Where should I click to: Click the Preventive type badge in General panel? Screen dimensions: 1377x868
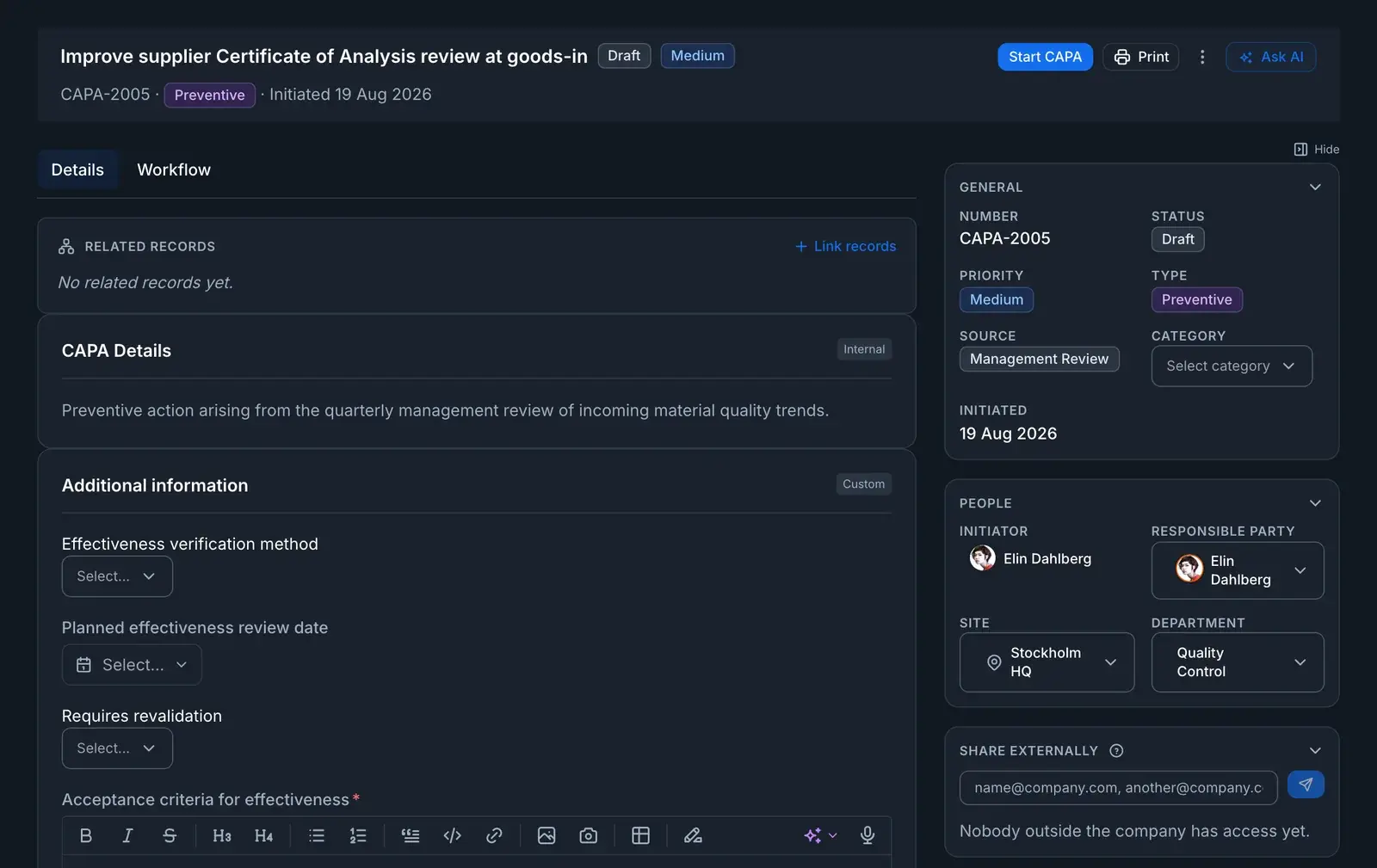[1196, 299]
